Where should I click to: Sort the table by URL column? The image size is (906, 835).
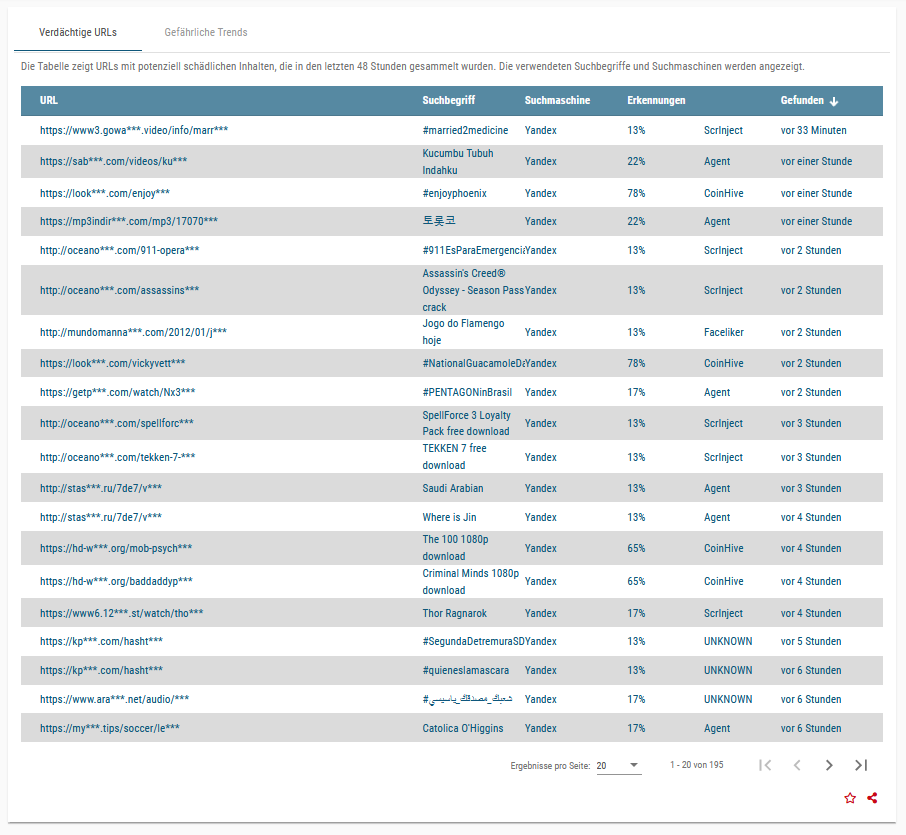click(49, 101)
